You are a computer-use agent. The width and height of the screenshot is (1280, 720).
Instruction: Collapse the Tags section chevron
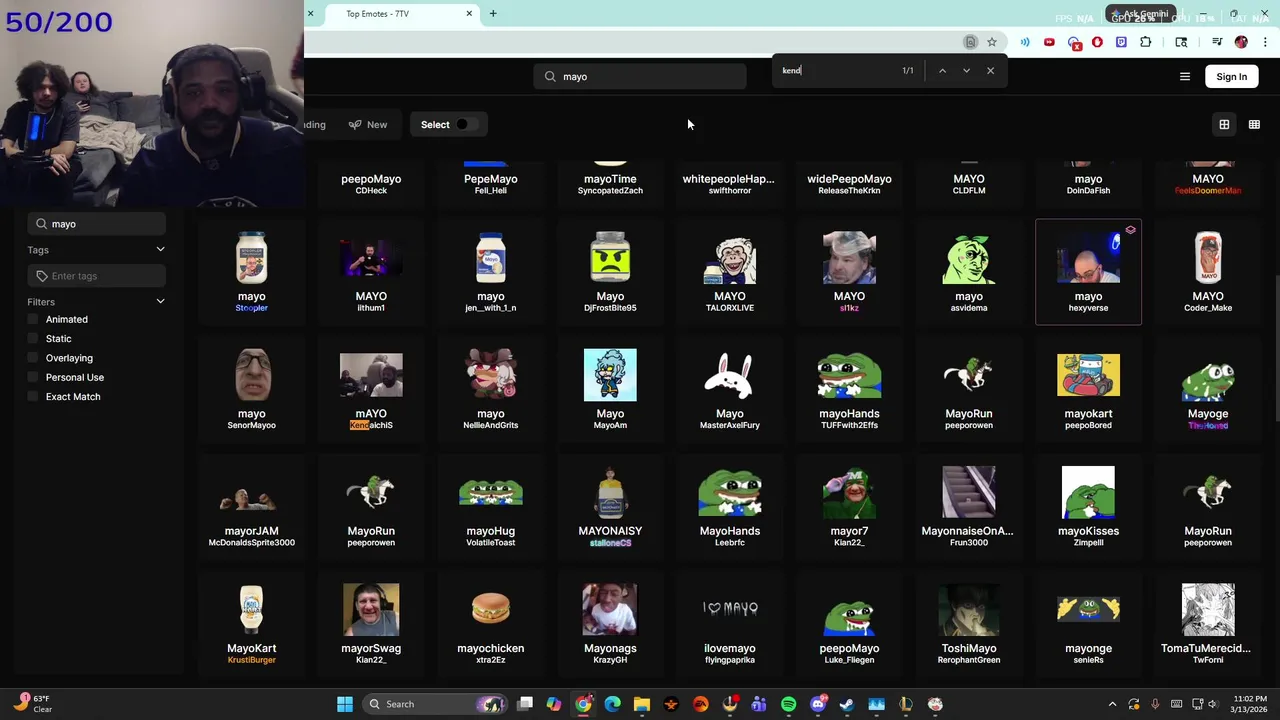[x=160, y=250]
